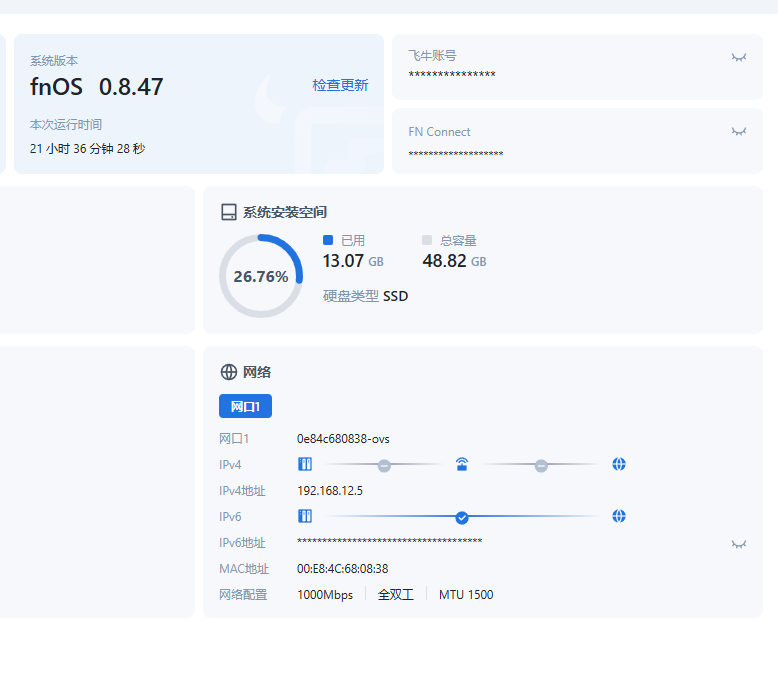Screen dimensions: 778x675
Task: Click the IPv4 address 192.168.12.5
Action: (x=330, y=491)
